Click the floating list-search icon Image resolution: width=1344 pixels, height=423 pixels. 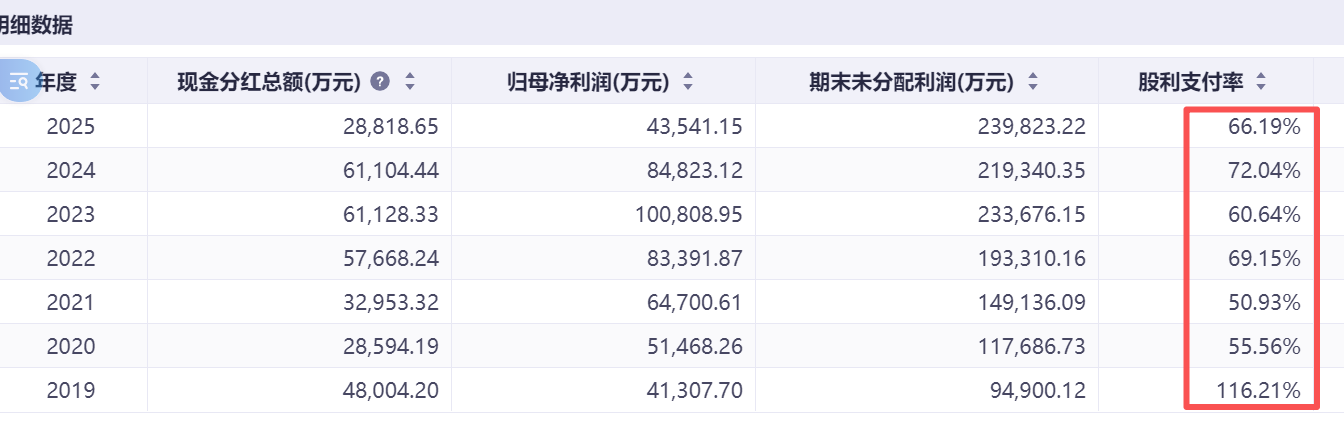pyautogui.click(x=18, y=81)
